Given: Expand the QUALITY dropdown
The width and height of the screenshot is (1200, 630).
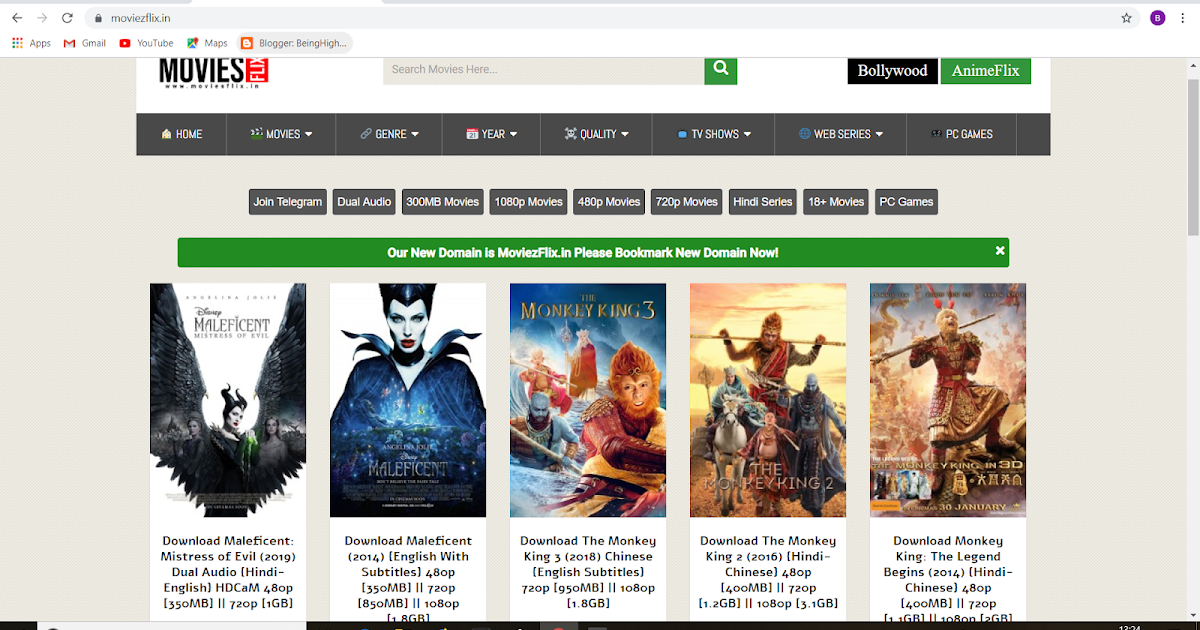Looking at the screenshot, I should coord(596,133).
